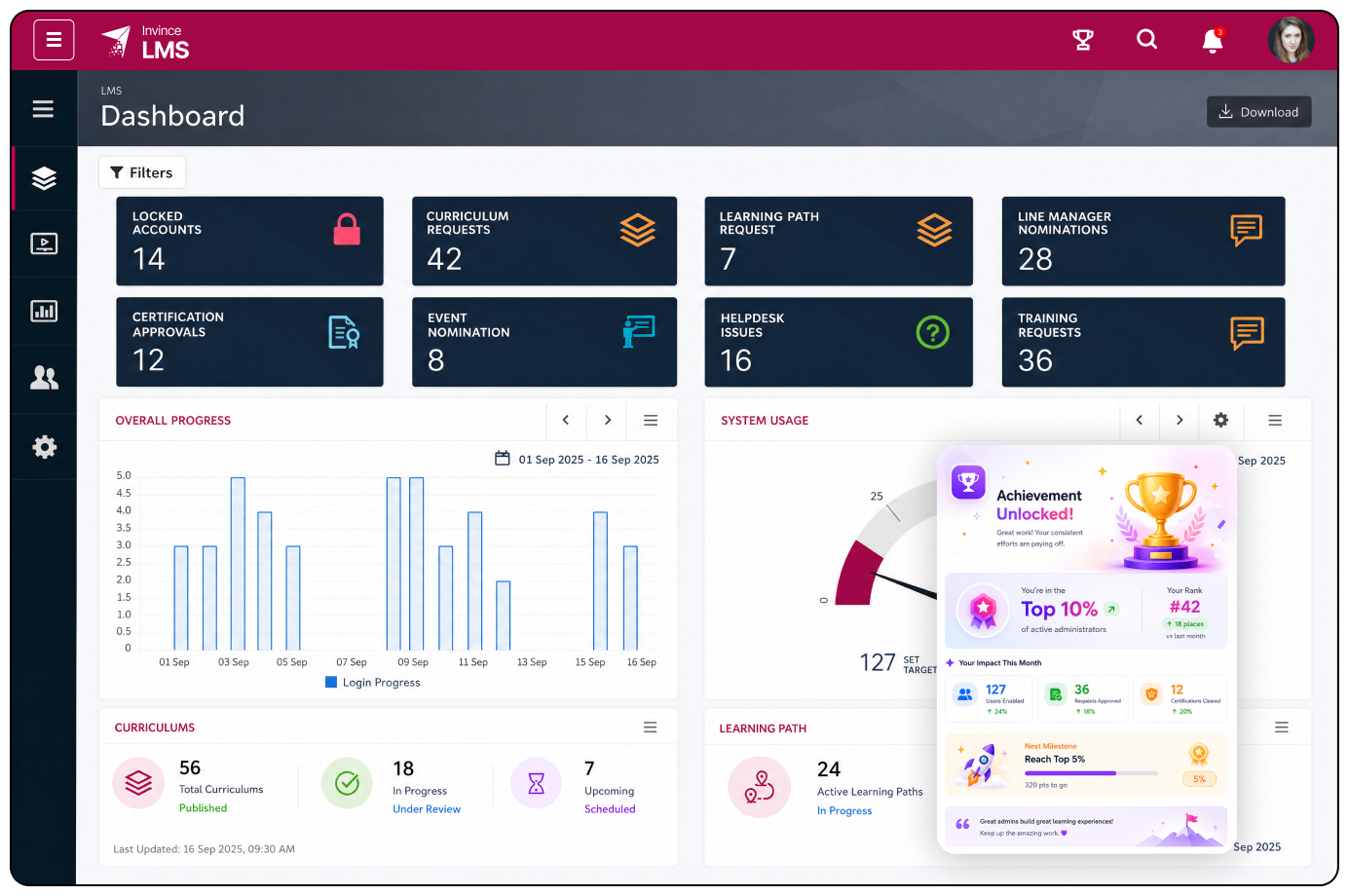Click the Your Rank #42 value
The height and width of the screenshot is (896, 1349).
tap(1185, 607)
